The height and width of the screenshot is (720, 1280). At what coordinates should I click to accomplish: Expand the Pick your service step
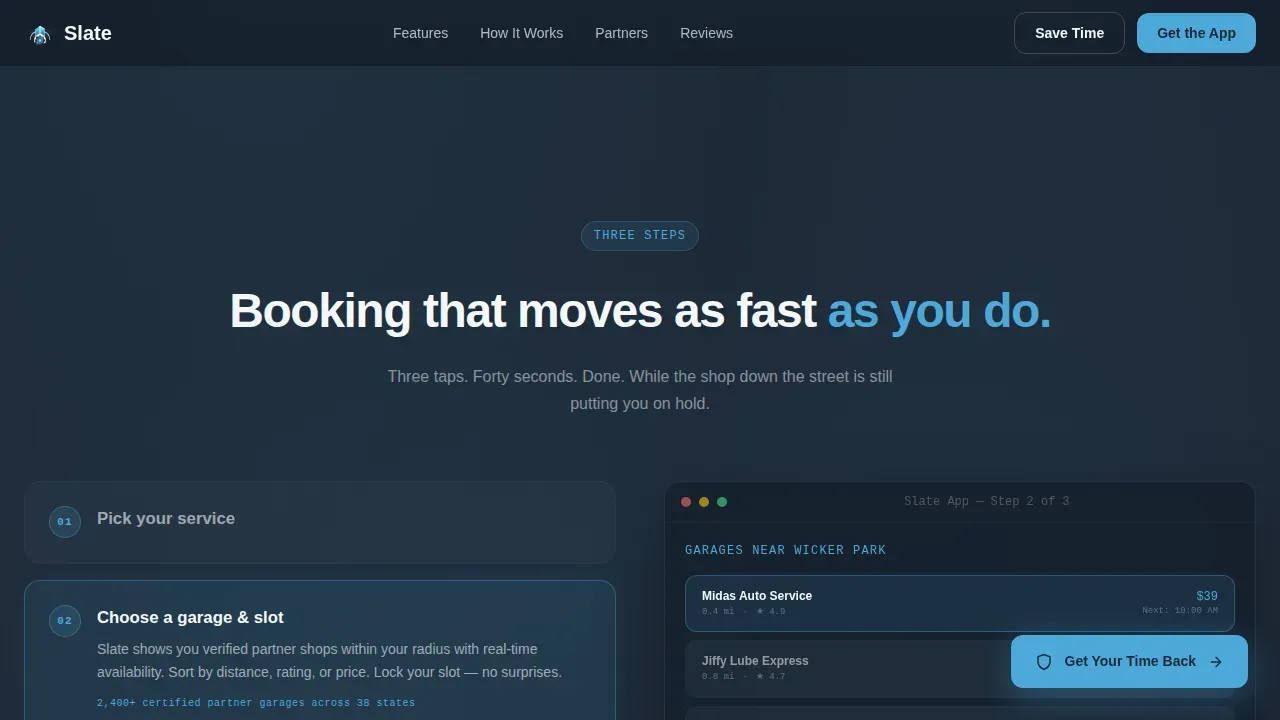pyautogui.click(x=320, y=522)
